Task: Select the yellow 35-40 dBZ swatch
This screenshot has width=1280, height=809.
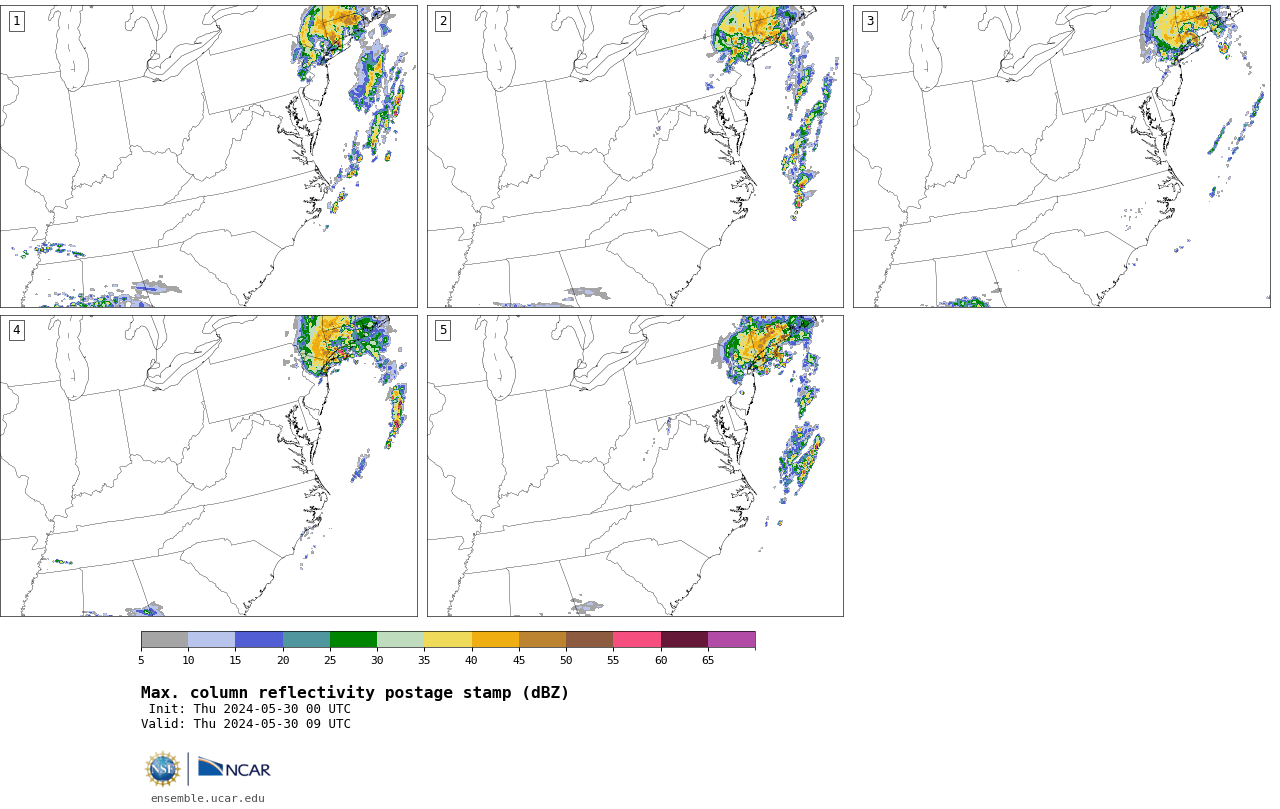Action: click(x=448, y=640)
